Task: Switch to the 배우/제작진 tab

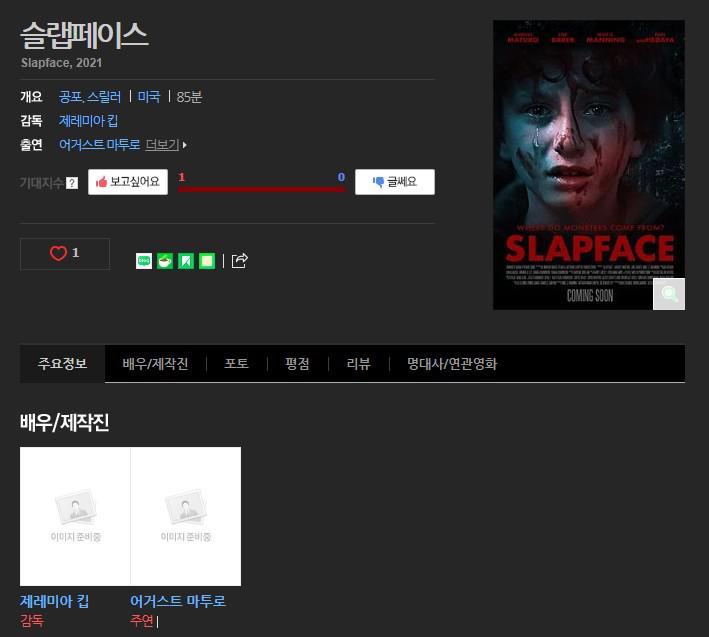Action: pos(155,364)
